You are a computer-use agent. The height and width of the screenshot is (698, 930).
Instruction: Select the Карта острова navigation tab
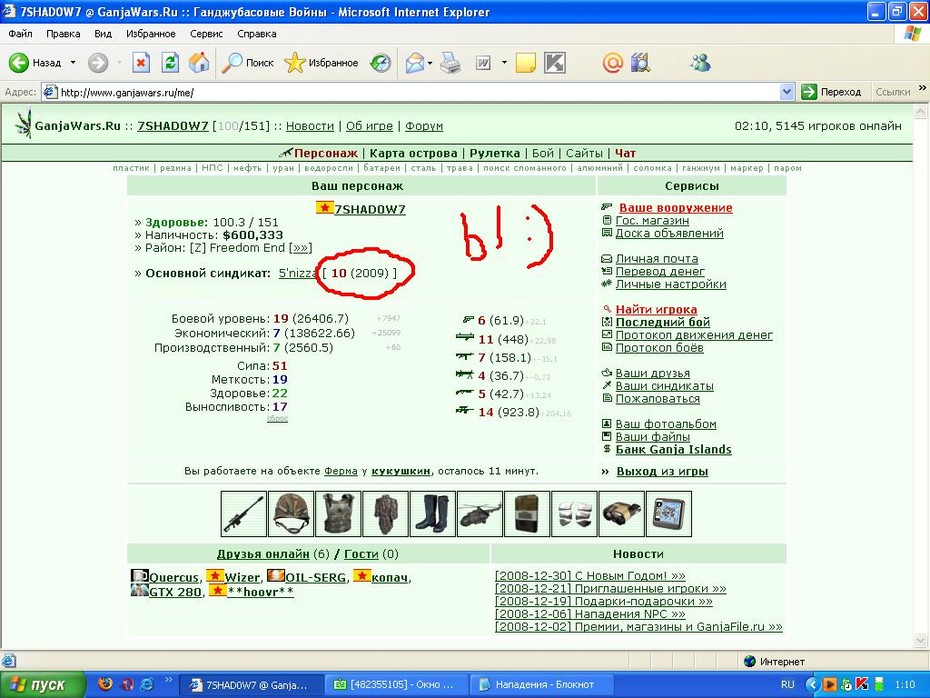413,154
